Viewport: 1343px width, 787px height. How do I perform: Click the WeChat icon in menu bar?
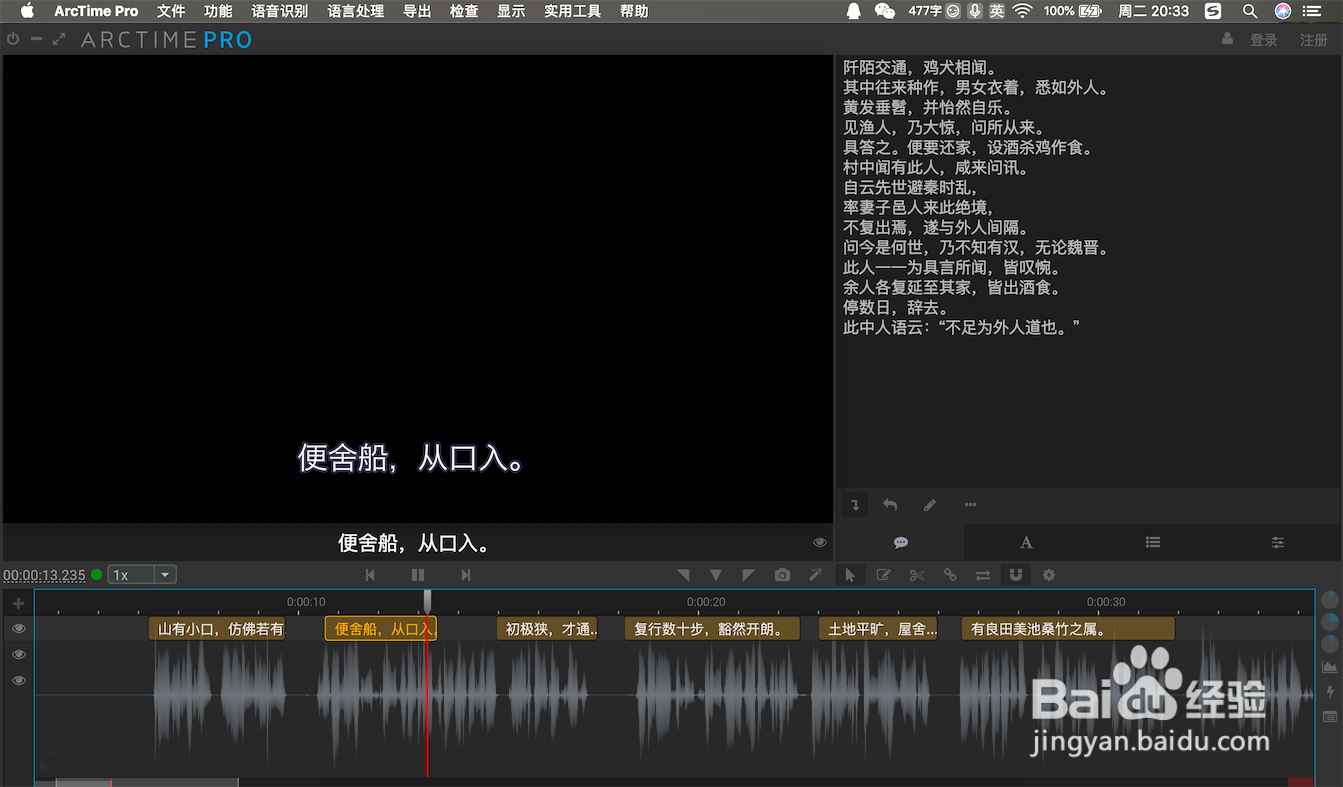pos(885,11)
